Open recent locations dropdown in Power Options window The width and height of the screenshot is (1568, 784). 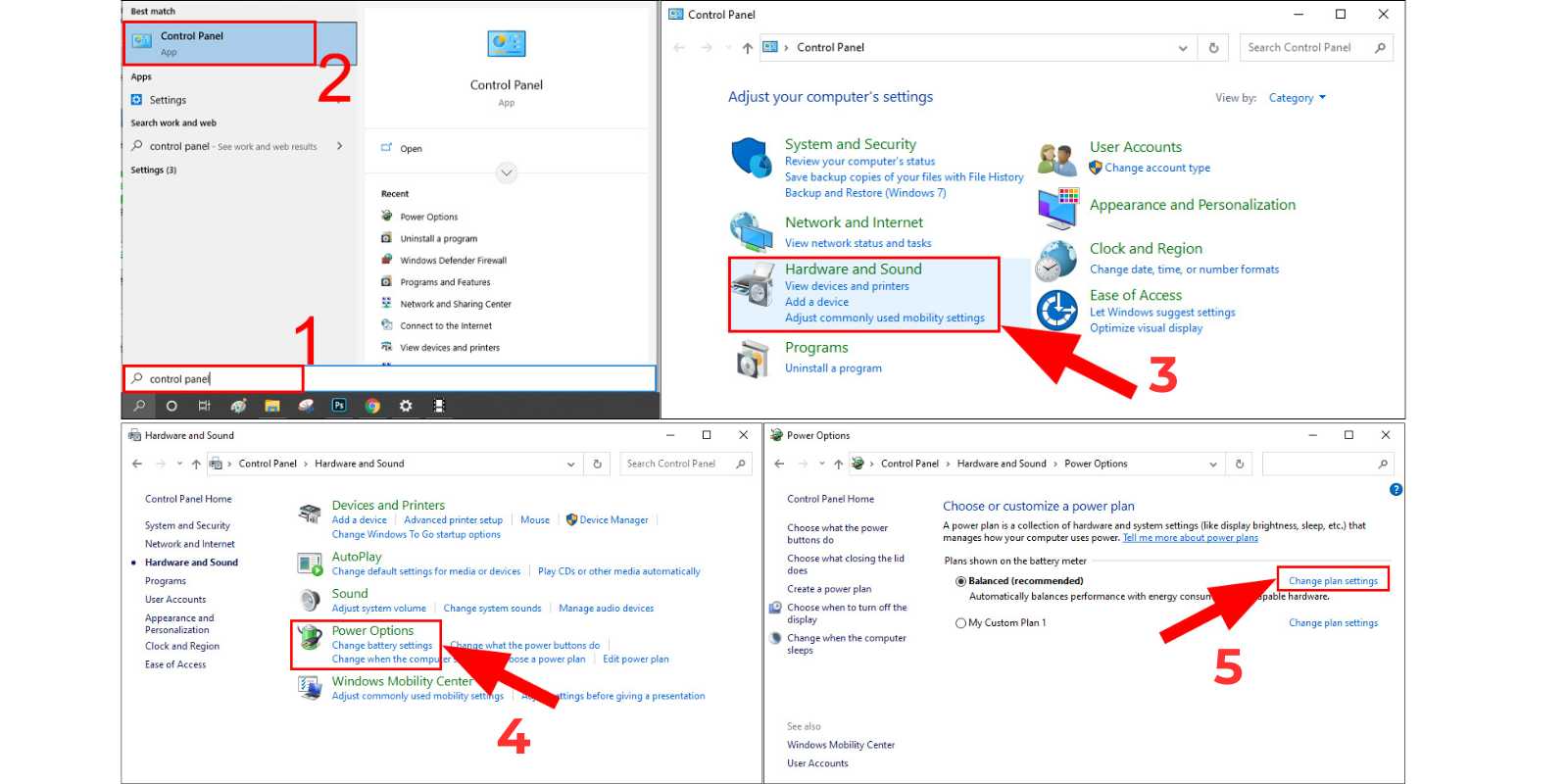point(821,465)
